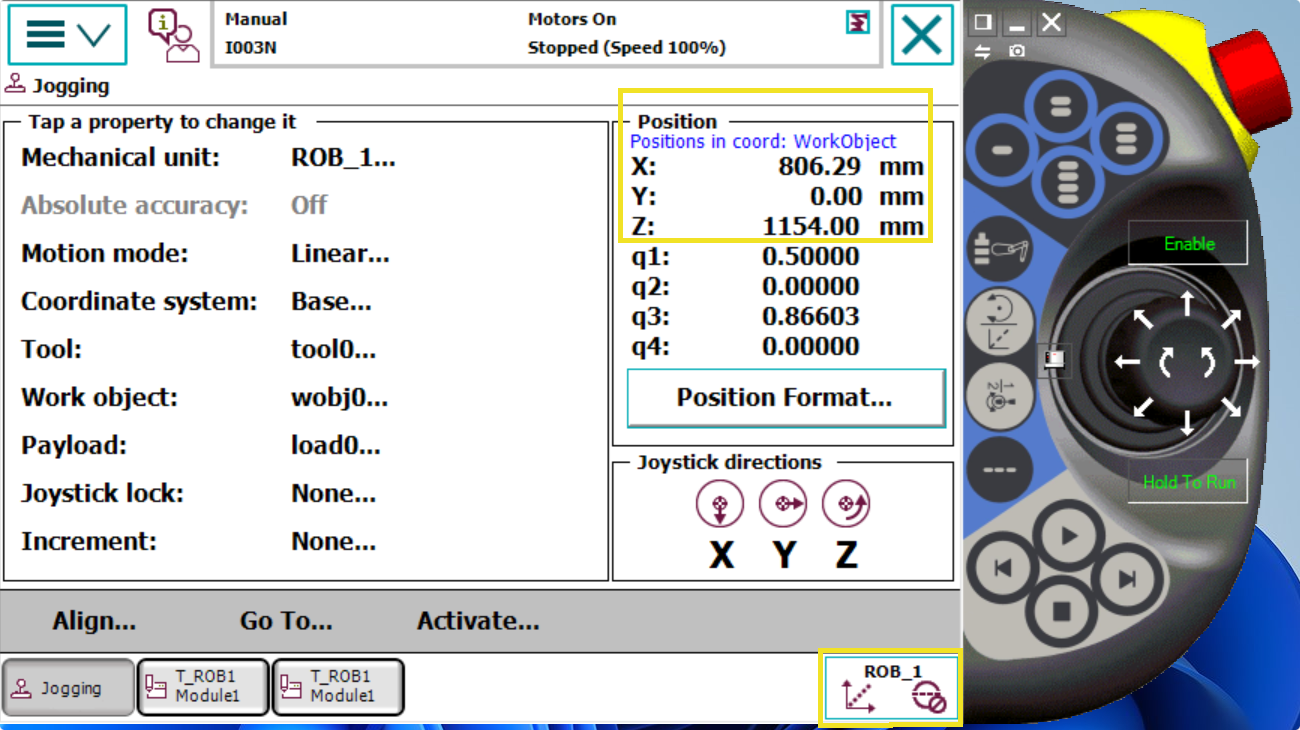Open the Tool tool0... selection

click(x=333, y=350)
